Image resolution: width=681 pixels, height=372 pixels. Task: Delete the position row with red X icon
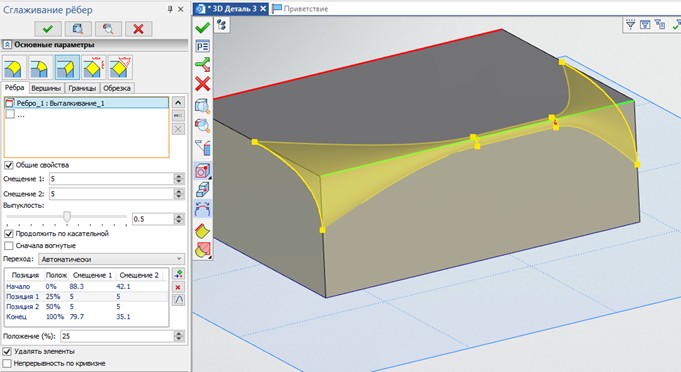[178, 287]
